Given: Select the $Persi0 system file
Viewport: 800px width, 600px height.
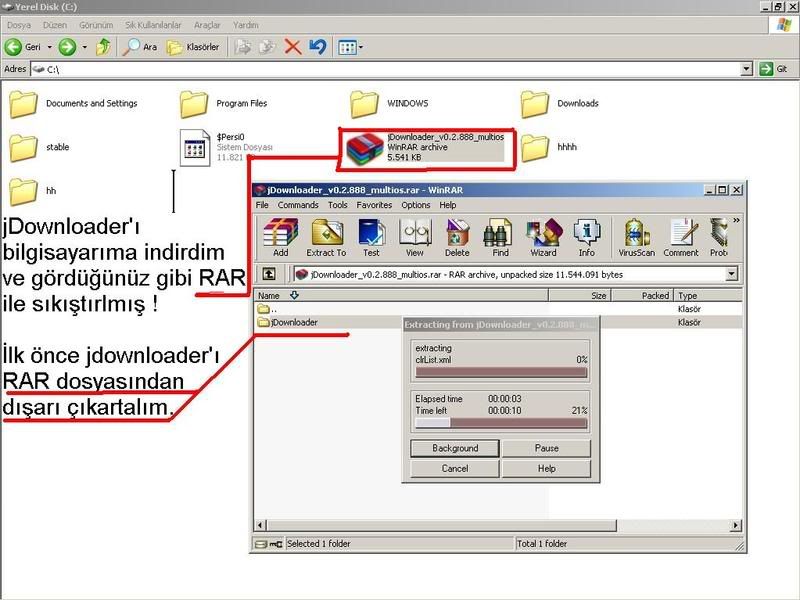Looking at the screenshot, I should (x=227, y=147).
